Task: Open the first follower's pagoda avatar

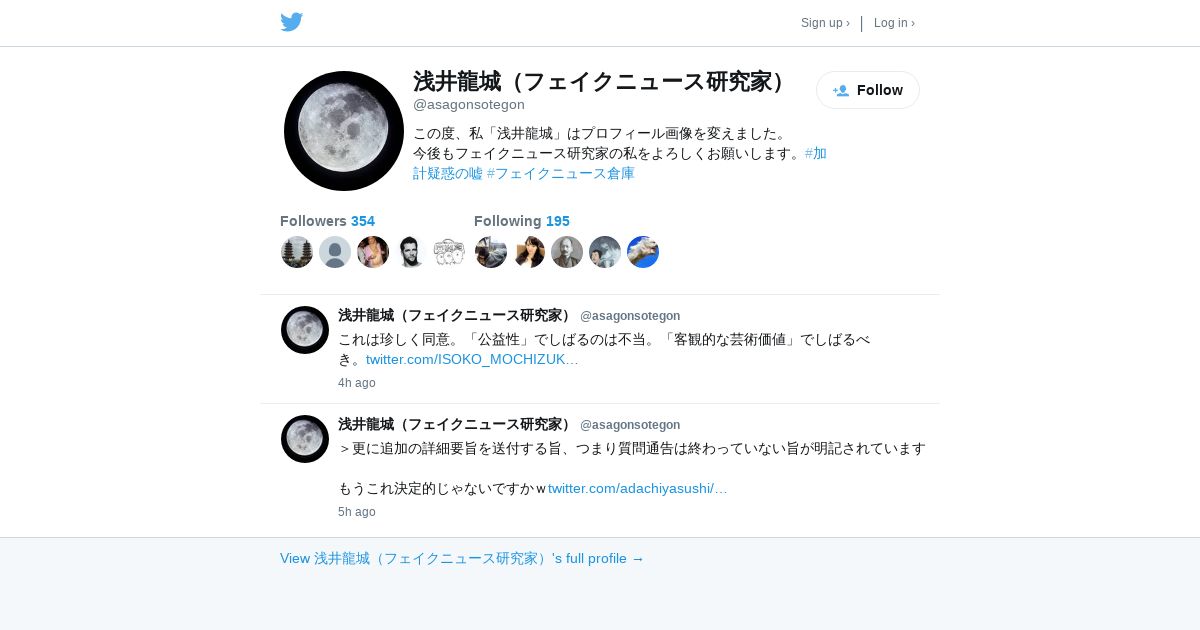Action: (297, 252)
